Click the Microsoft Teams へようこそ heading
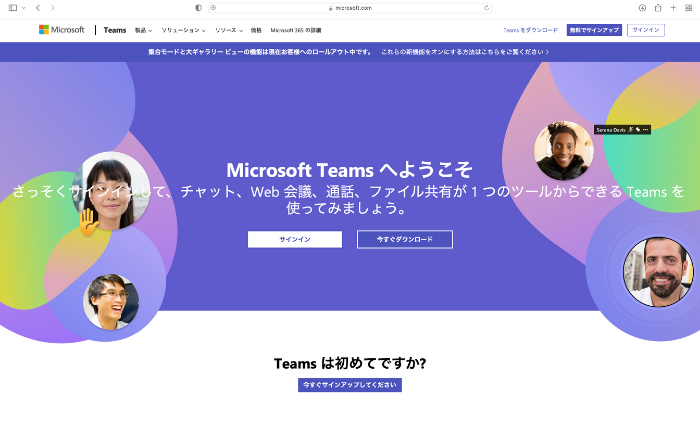700x432 pixels. [x=350, y=170]
